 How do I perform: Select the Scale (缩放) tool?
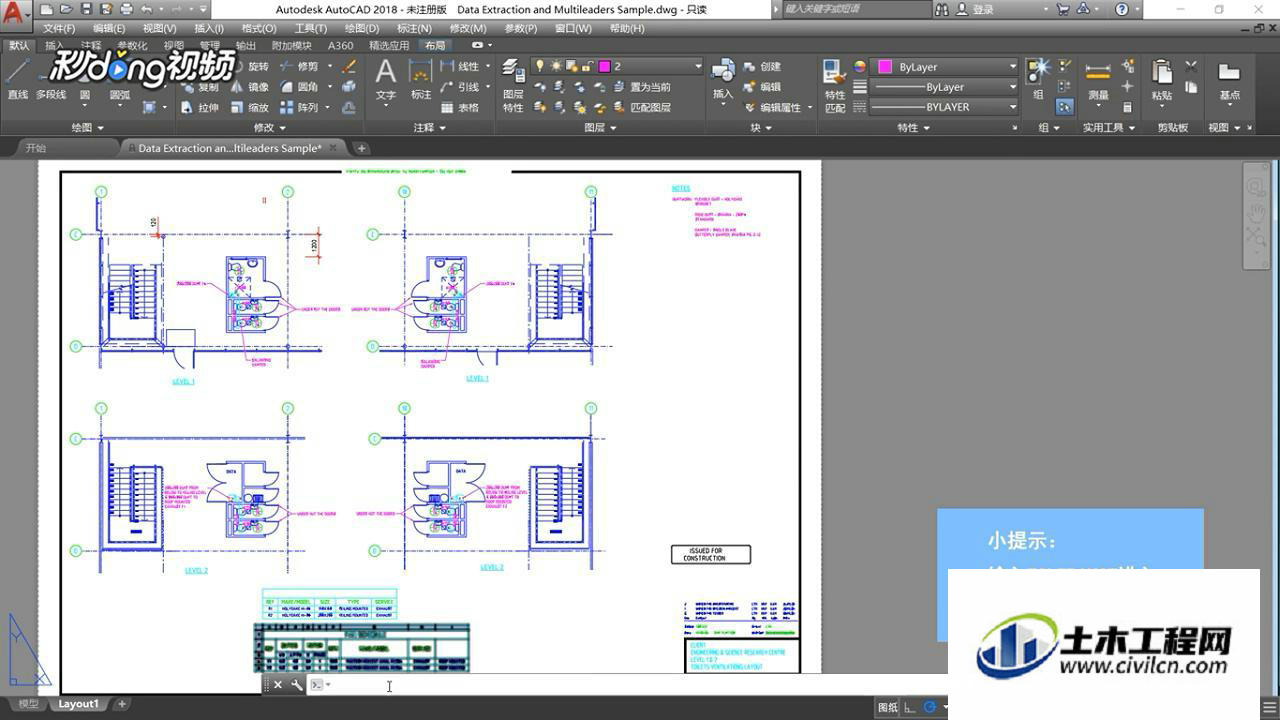tap(248, 108)
